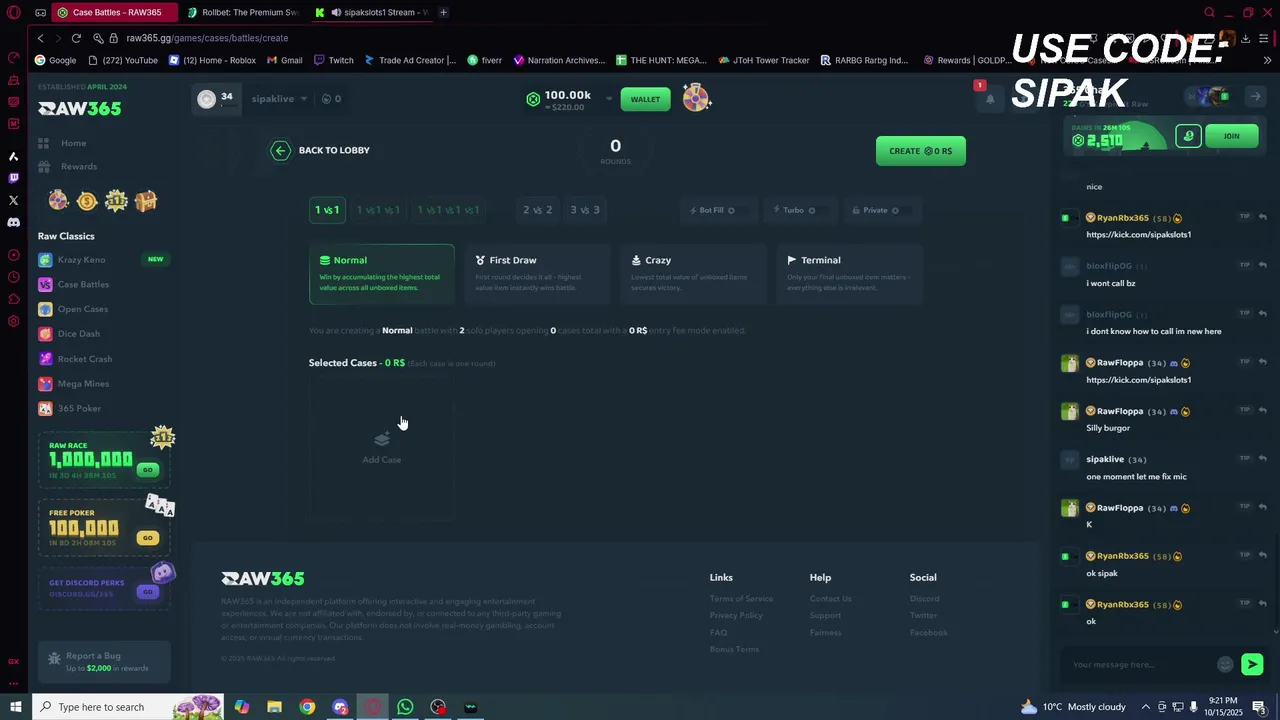The width and height of the screenshot is (1280, 720).
Task: Show more bookmarks with the chevron
Action: click(x=1267, y=60)
